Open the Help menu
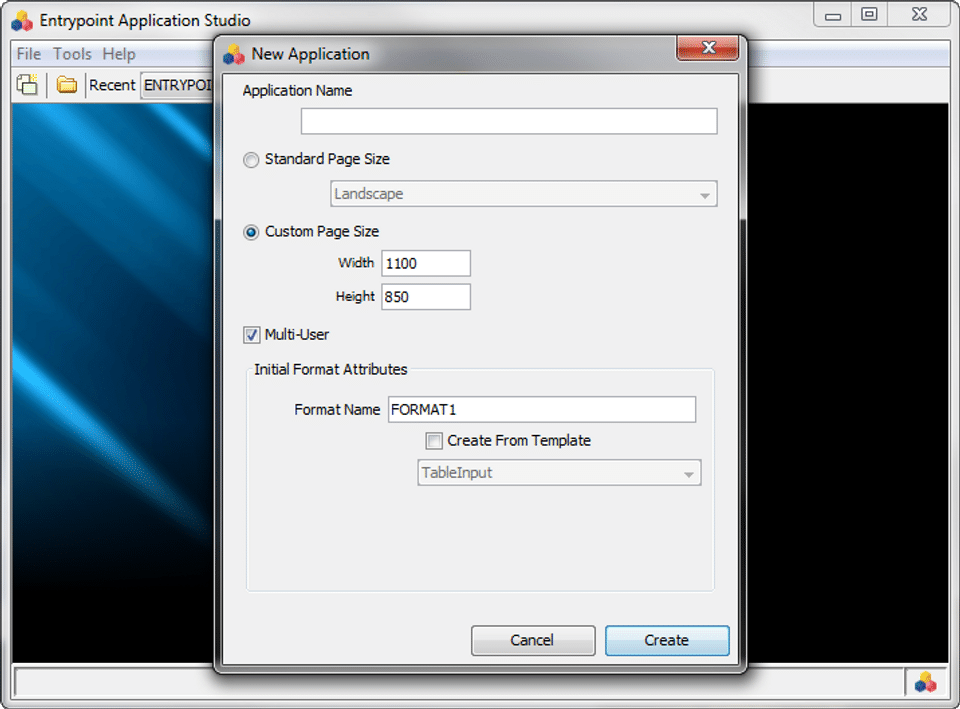 (x=119, y=54)
